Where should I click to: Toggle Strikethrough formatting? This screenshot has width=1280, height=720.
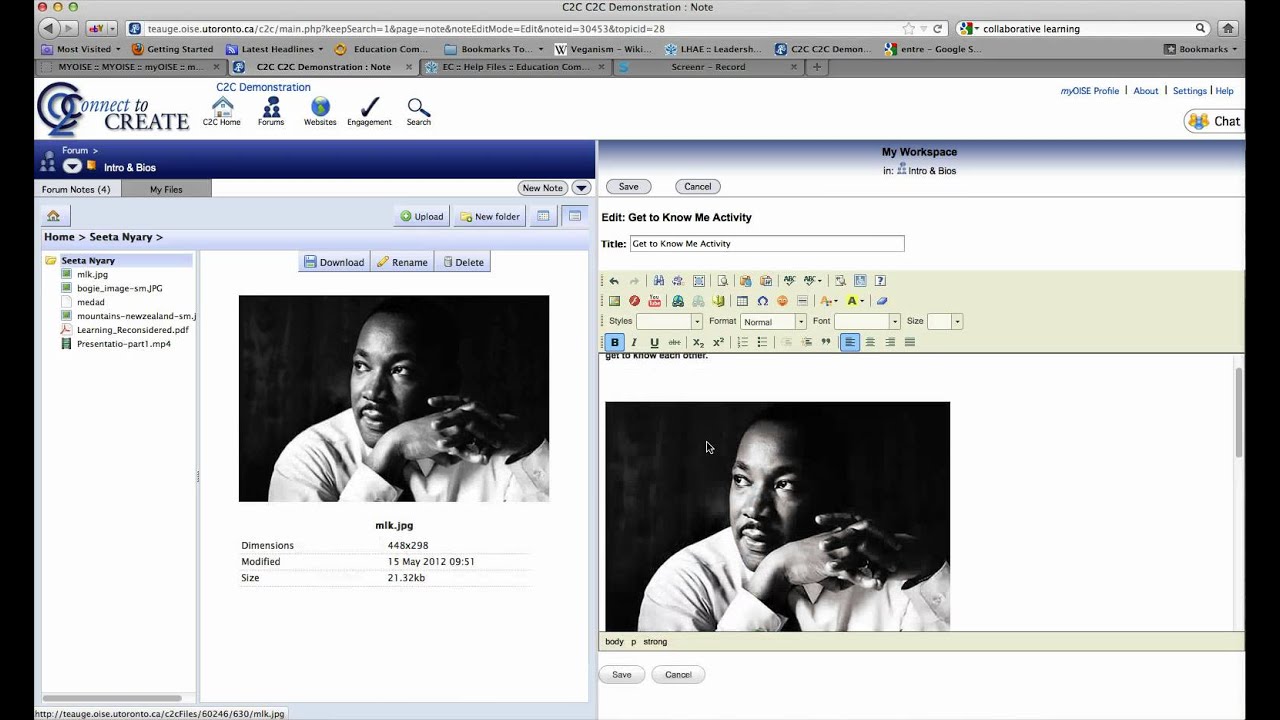tap(674, 342)
